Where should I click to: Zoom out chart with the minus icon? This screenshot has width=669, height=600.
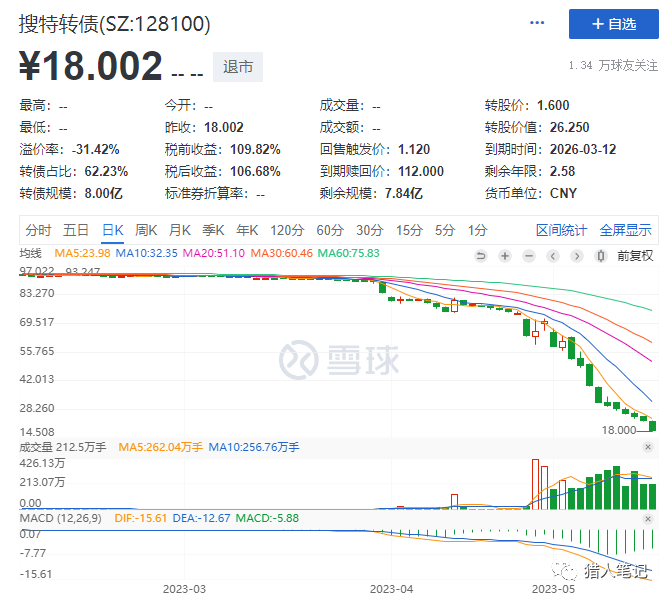point(529,256)
